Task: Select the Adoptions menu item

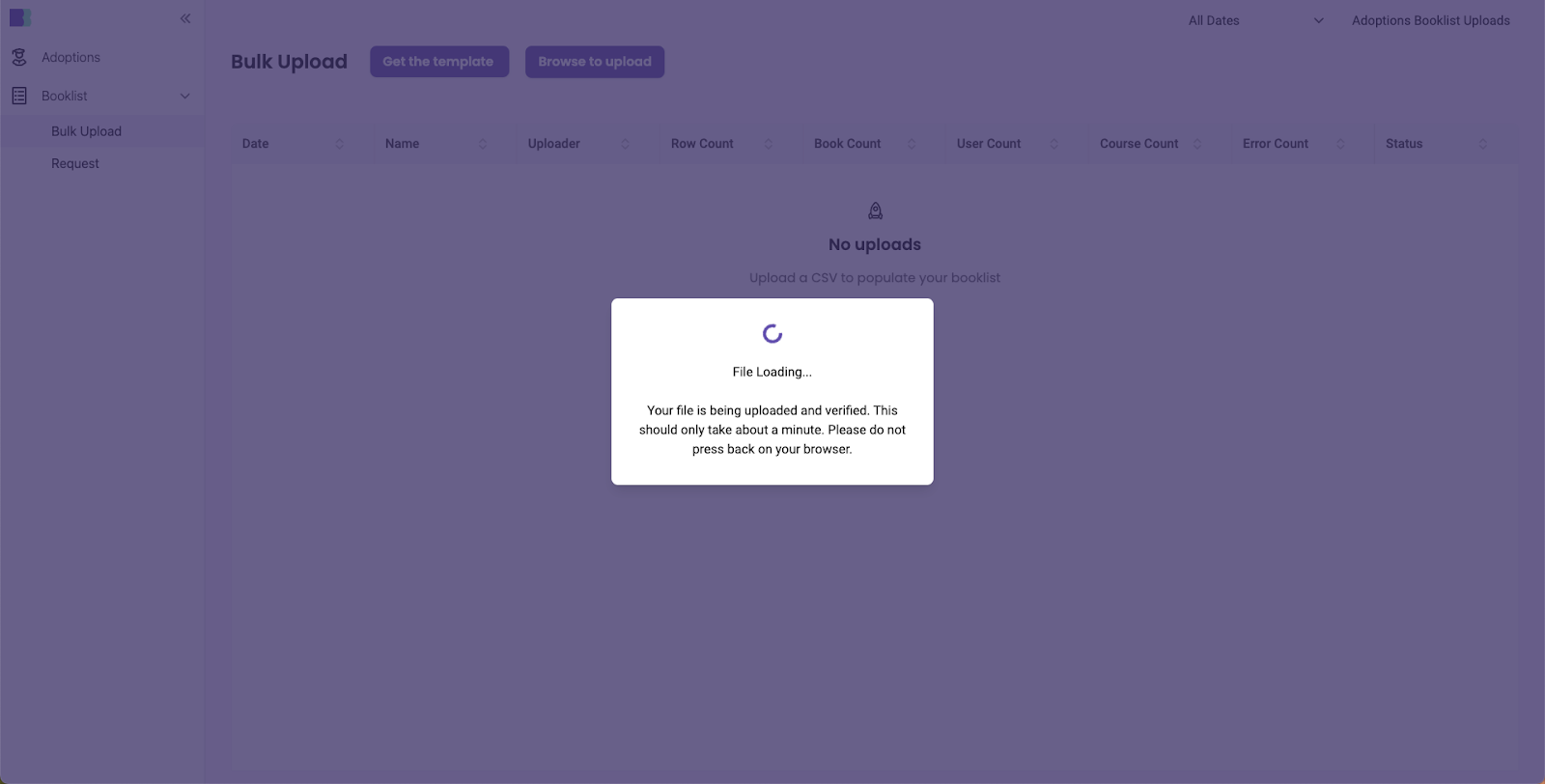Action: pos(70,58)
